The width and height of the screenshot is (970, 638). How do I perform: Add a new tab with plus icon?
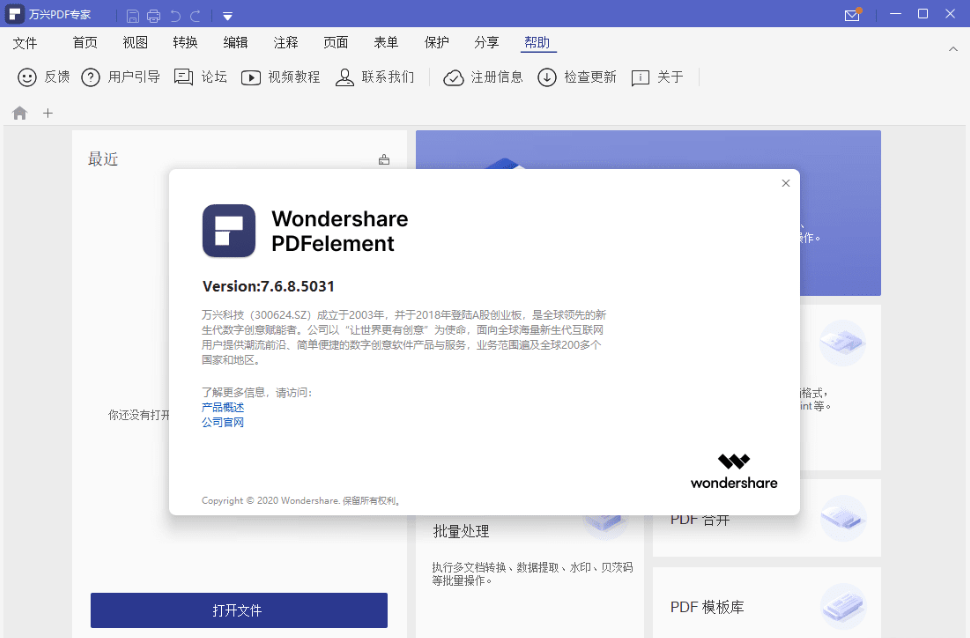48,113
